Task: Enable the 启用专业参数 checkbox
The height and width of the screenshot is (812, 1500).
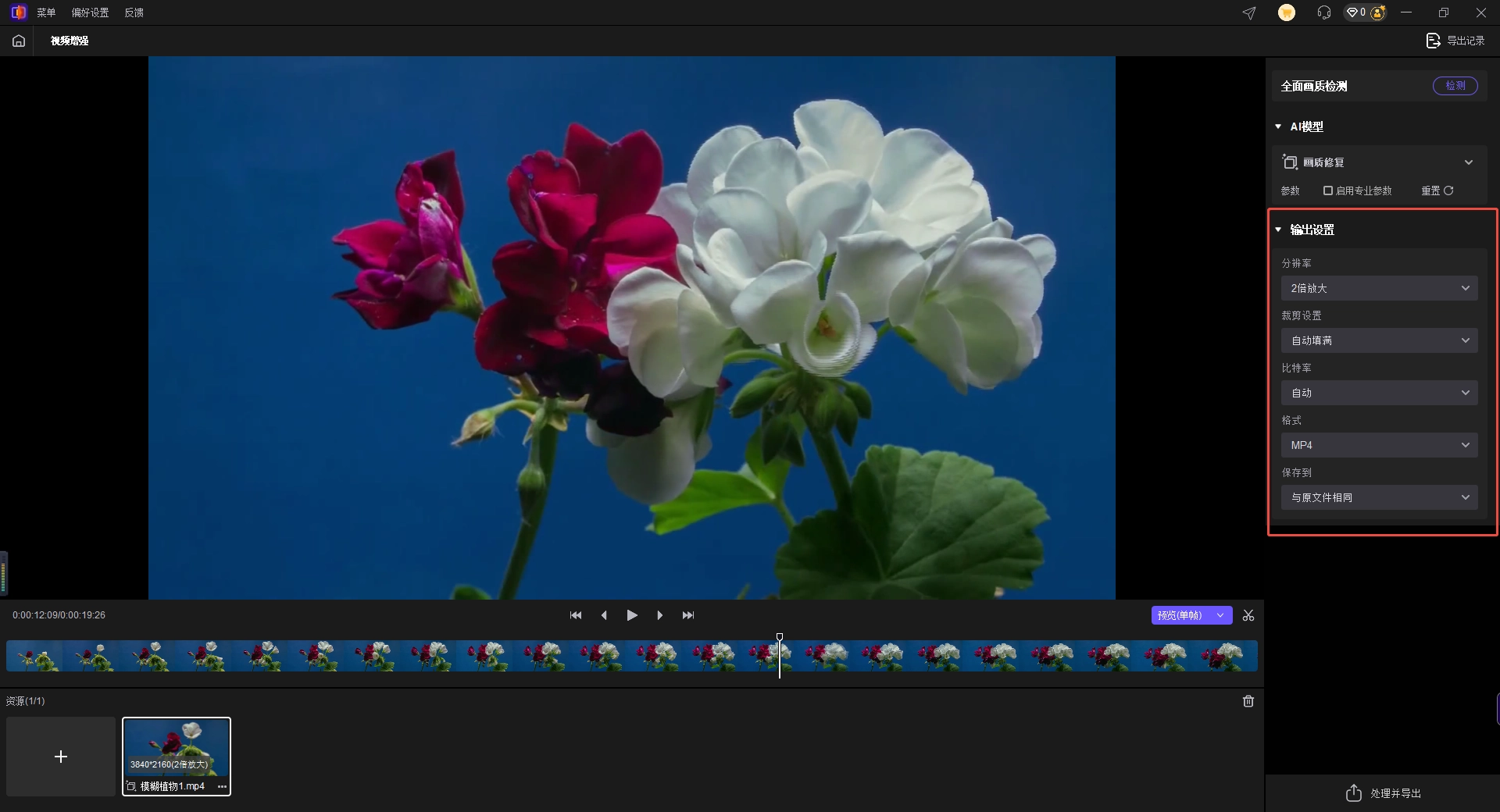Action: [1328, 191]
